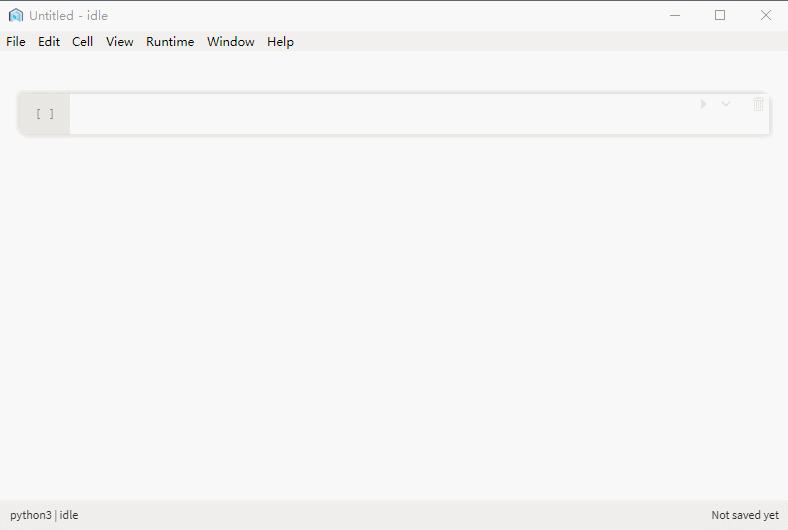Viewport: 788px width, 530px height.
Task: Focus the empty code cell input area
Action: [380, 114]
